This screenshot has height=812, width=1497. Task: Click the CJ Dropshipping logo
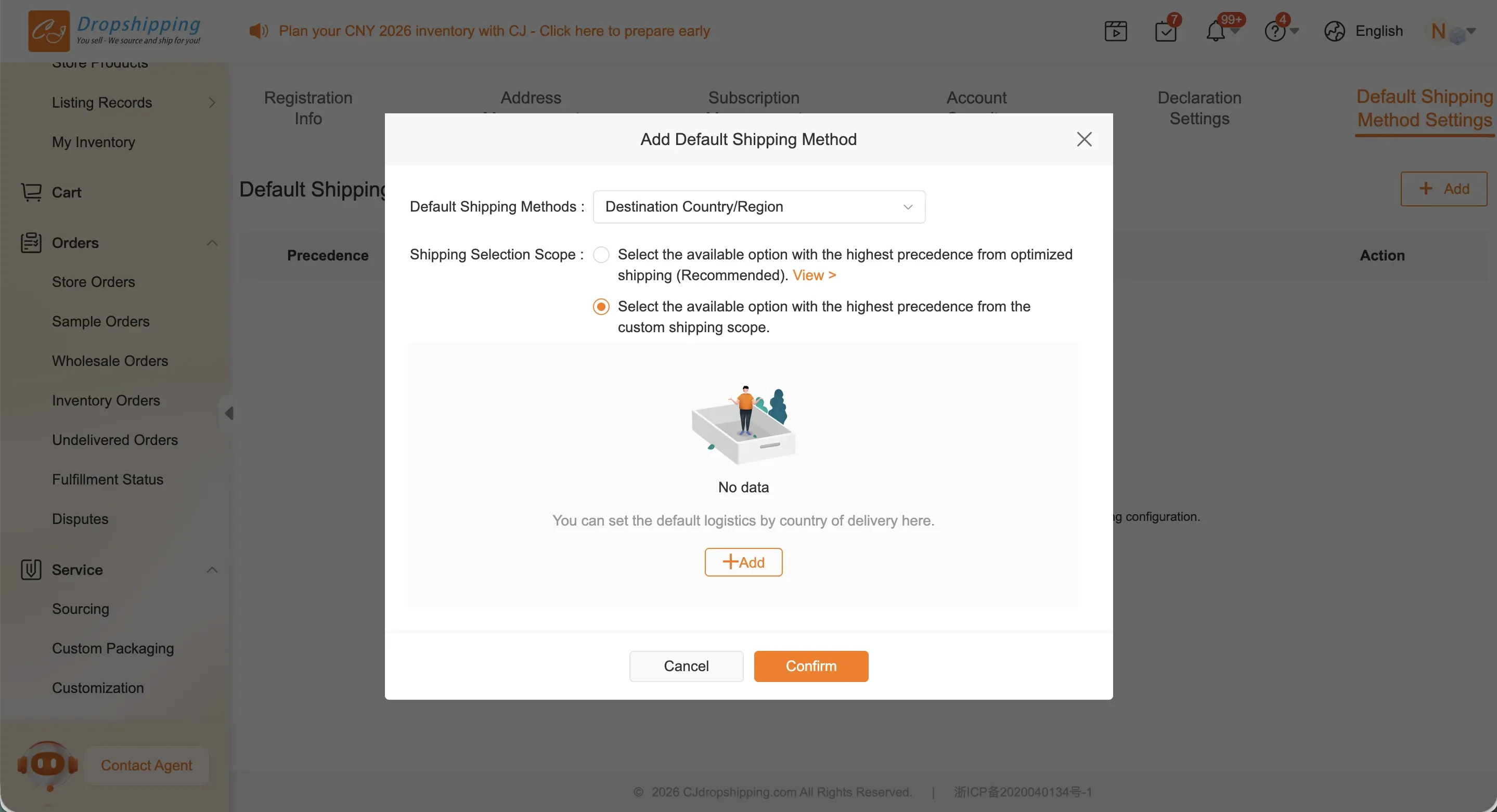pyautogui.click(x=114, y=31)
